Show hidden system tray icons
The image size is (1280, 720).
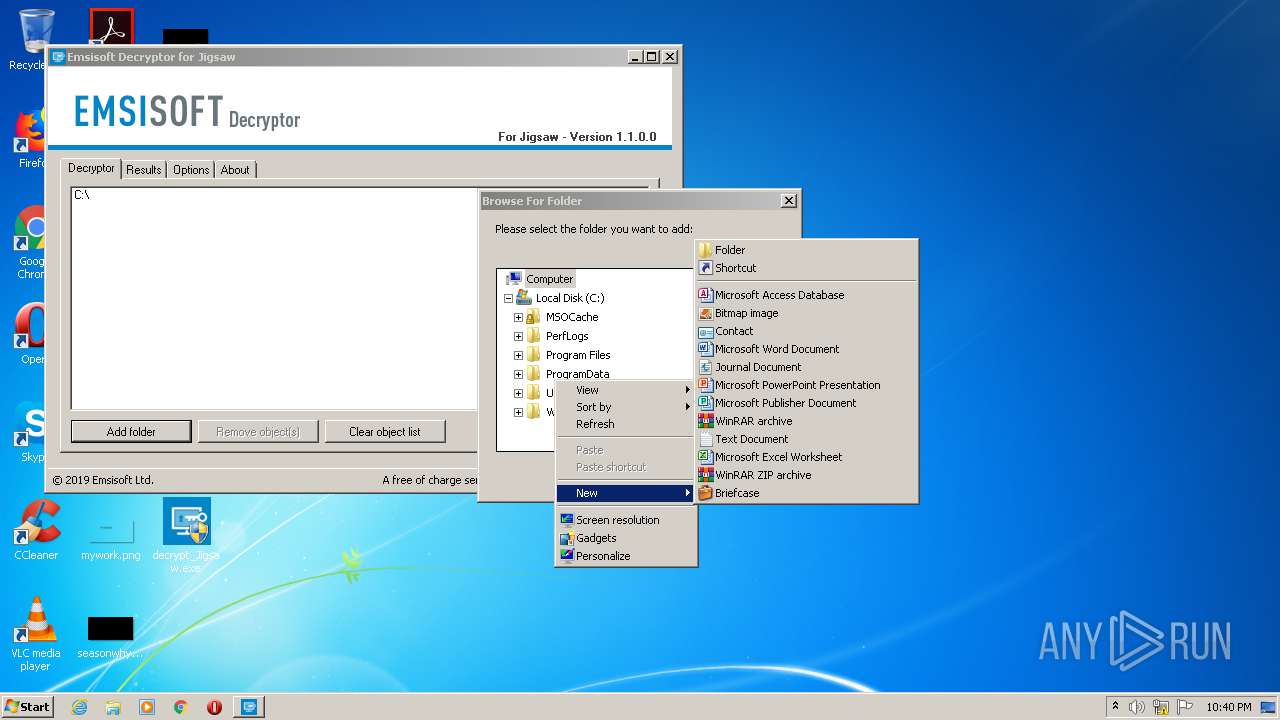pyautogui.click(x=1115, y=707)
